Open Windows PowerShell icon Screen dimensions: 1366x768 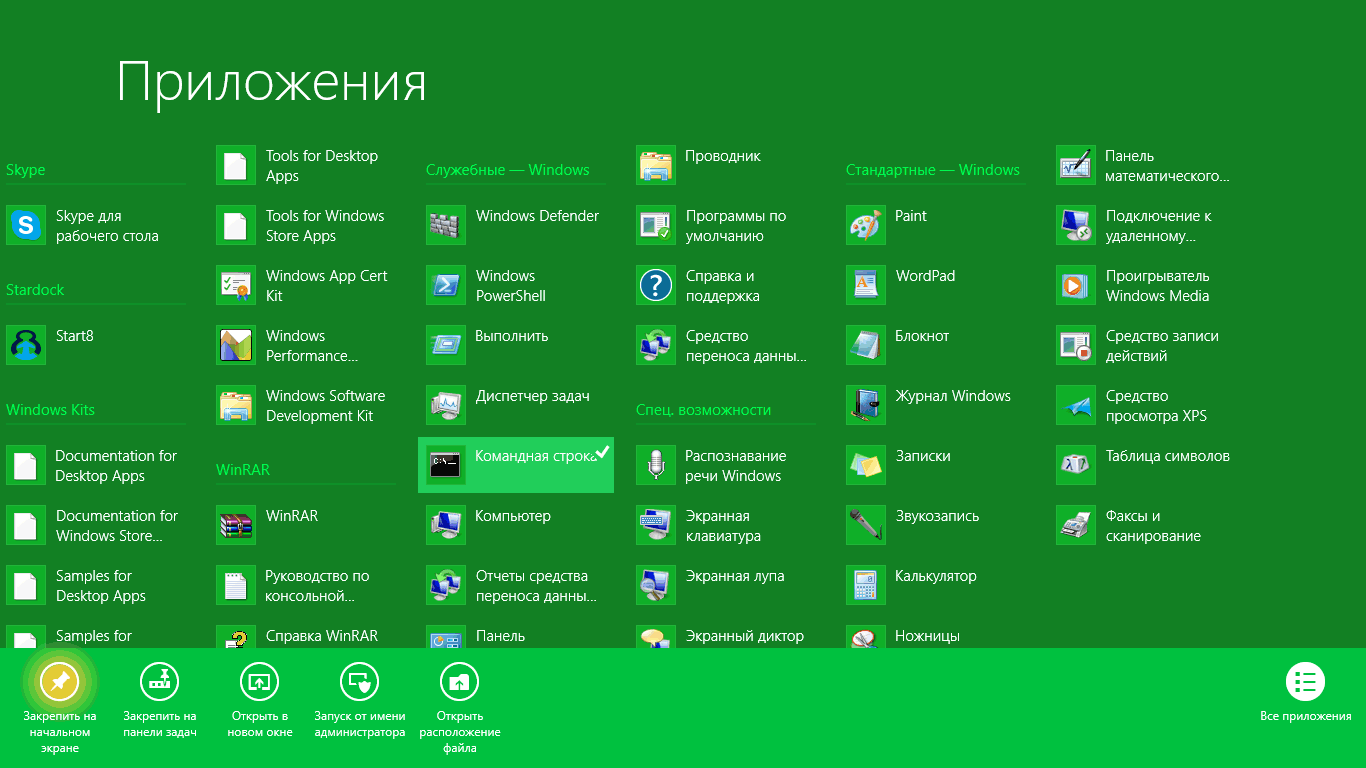point(446,286)
